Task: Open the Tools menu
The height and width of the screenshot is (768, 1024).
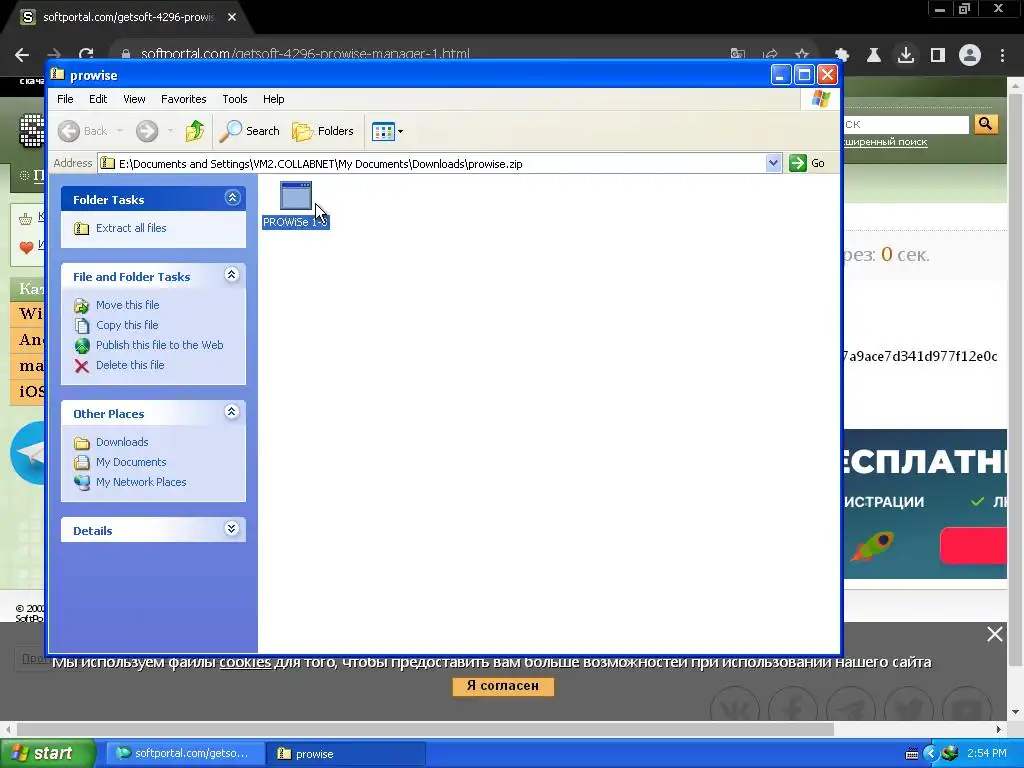Action: pyautogui.click(x=234, y=99)
